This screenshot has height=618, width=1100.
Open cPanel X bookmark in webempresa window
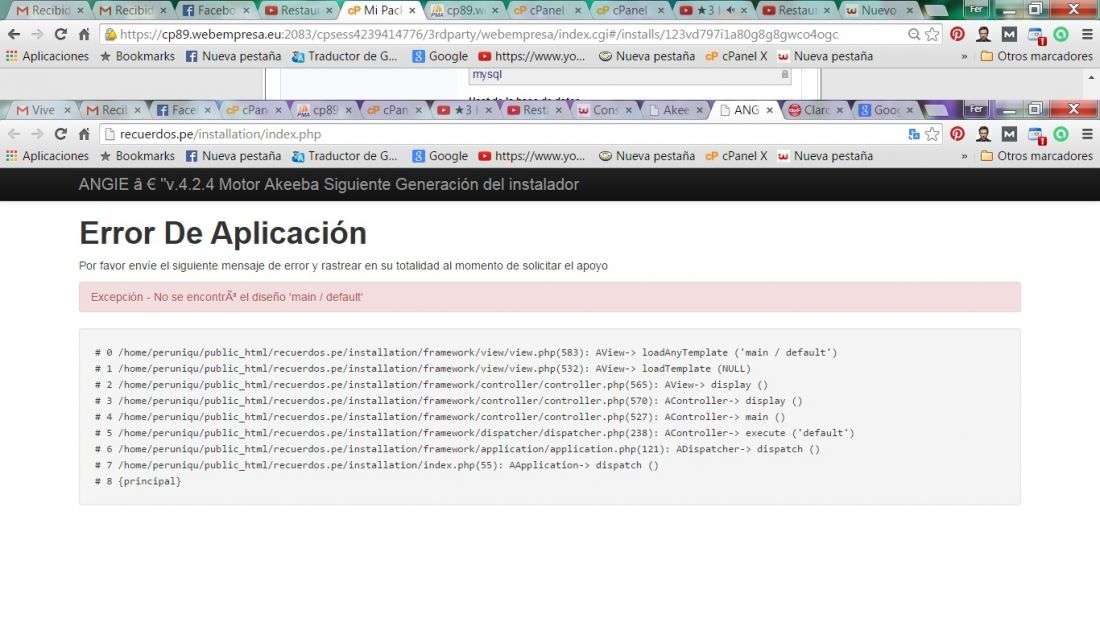pos(736,56)
